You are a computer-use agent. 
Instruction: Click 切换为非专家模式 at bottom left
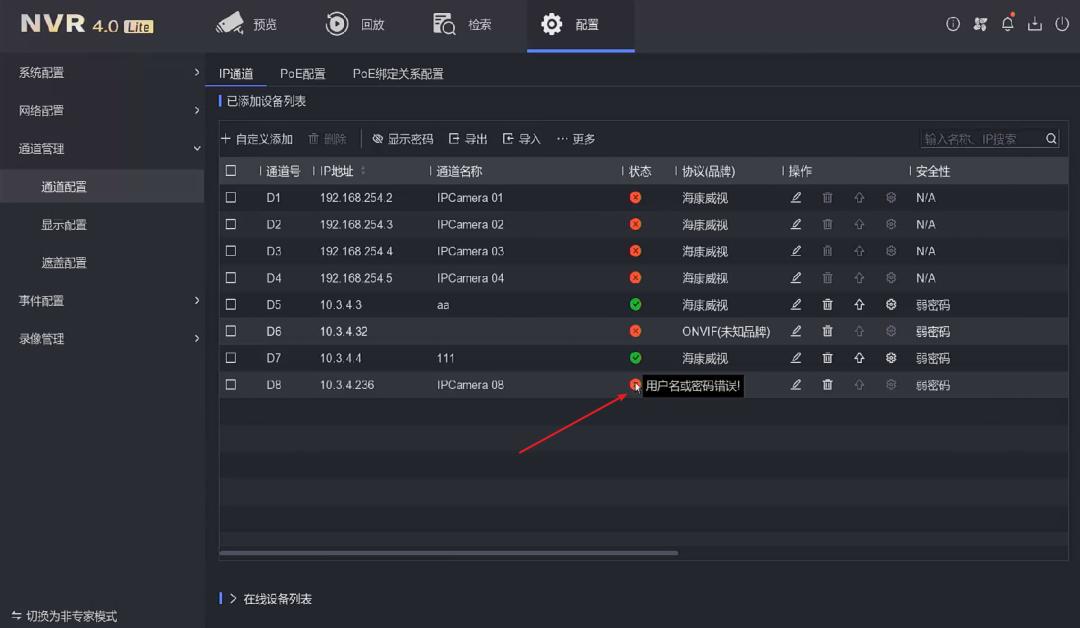63,617
